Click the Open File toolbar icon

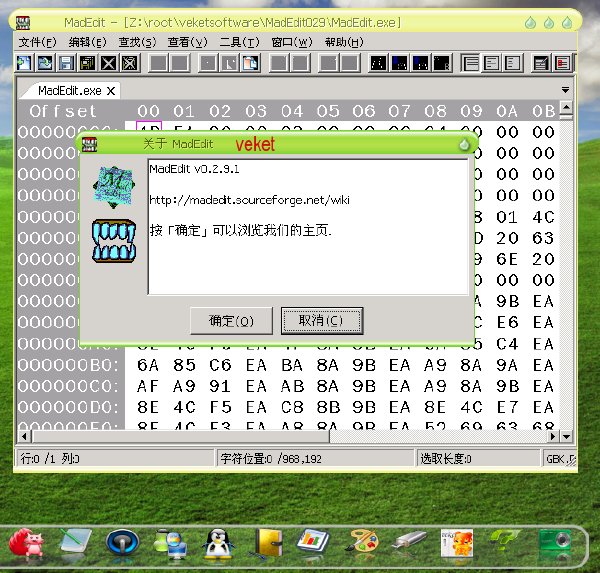[45, 63]
